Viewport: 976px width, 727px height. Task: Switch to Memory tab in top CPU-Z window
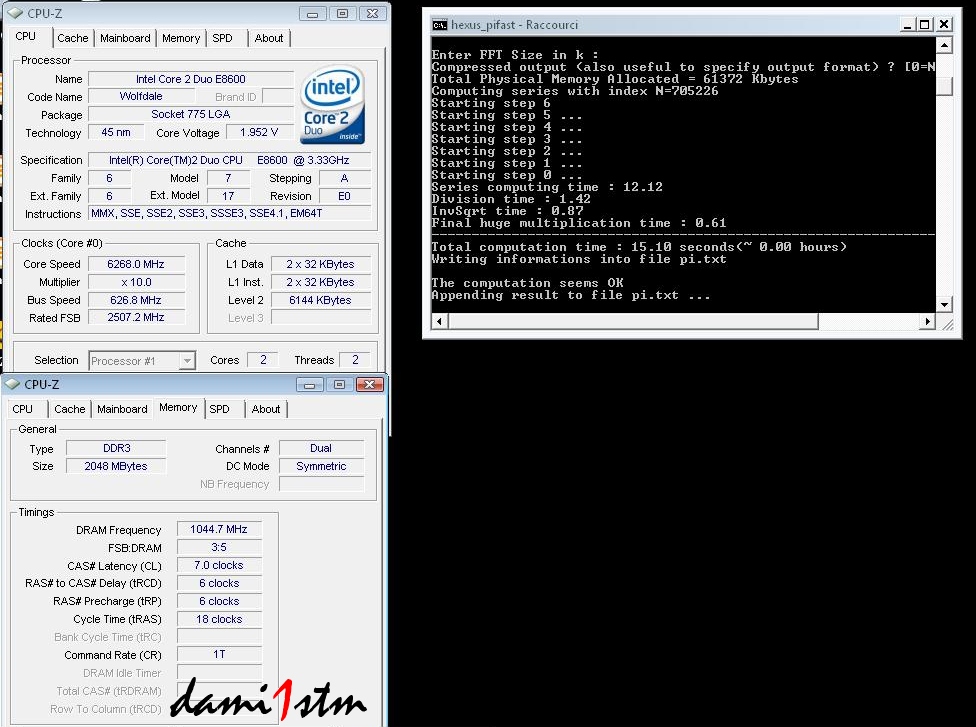[181, 38]
